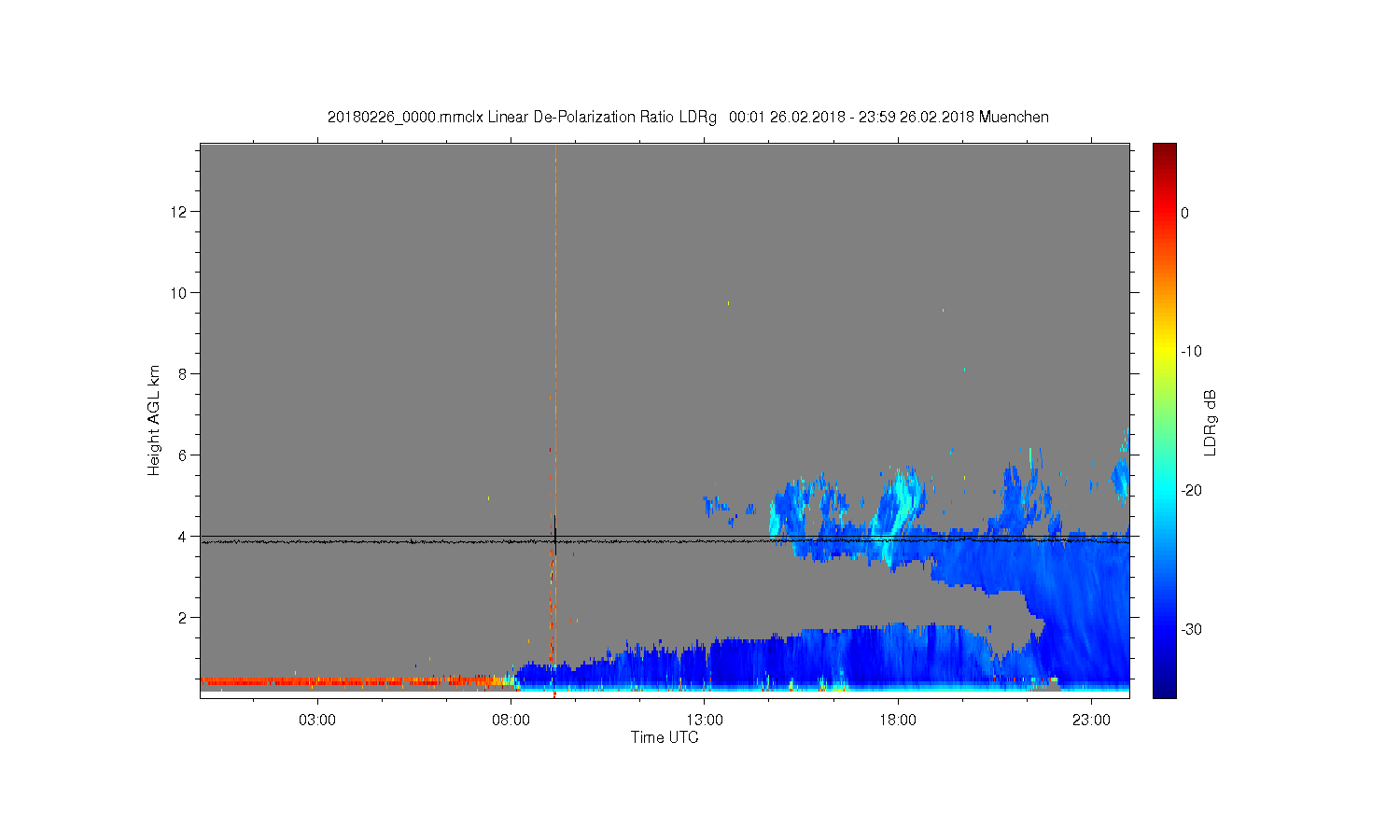
Task: Click the colorbar value label 0
Action: point(1185,213)
